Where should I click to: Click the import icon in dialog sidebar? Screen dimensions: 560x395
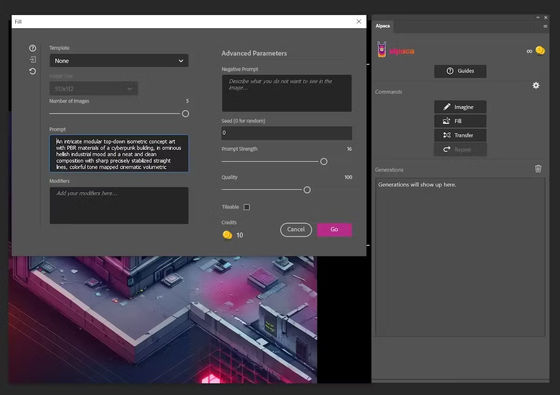pyautogui.click(x=32, y=60)
